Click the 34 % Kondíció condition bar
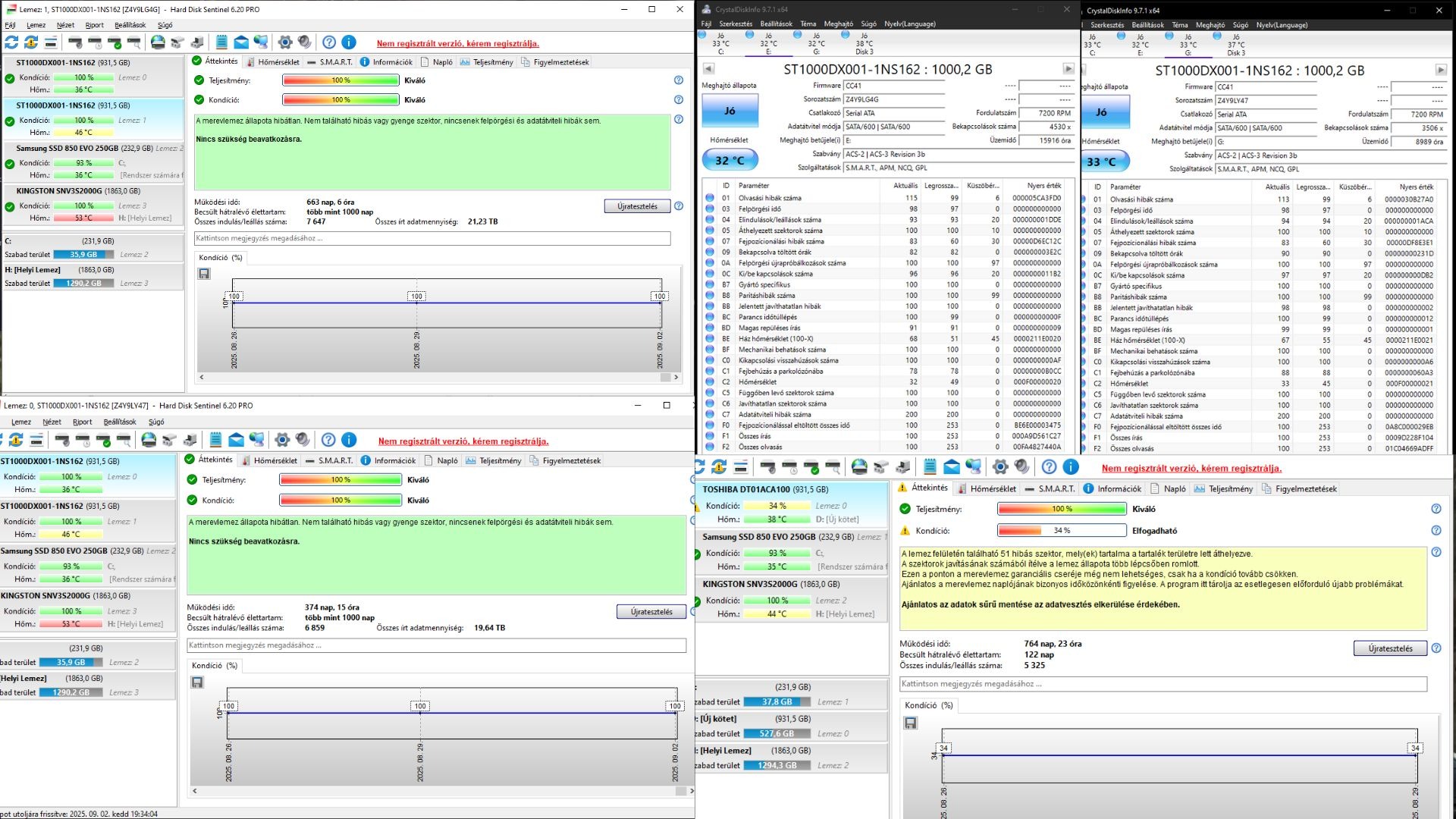 click(x=1061, y=530)
